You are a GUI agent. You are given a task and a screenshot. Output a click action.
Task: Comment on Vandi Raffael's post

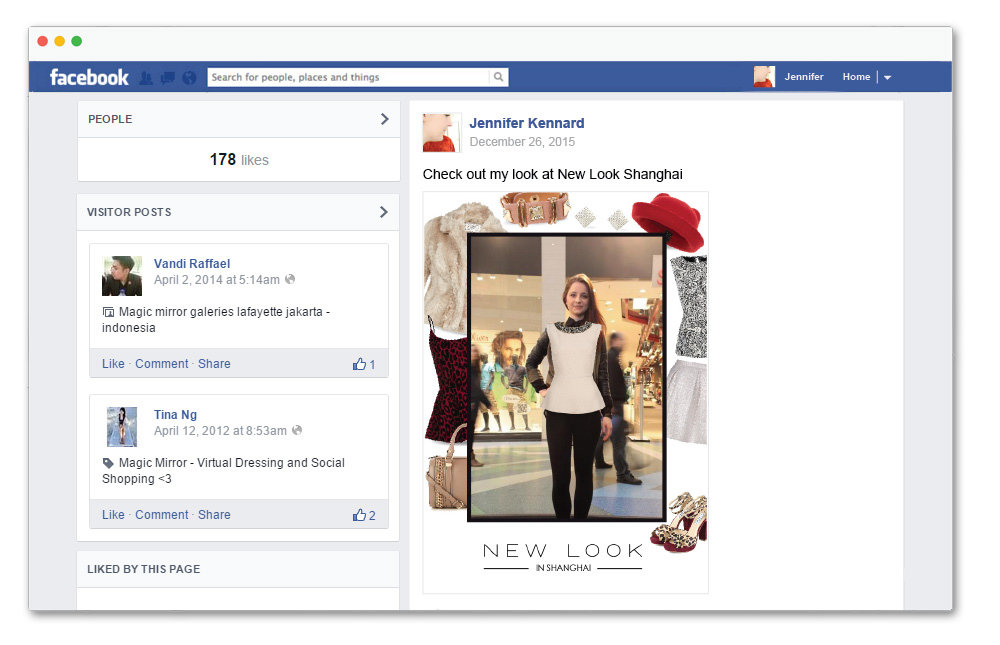coord(162,364)
